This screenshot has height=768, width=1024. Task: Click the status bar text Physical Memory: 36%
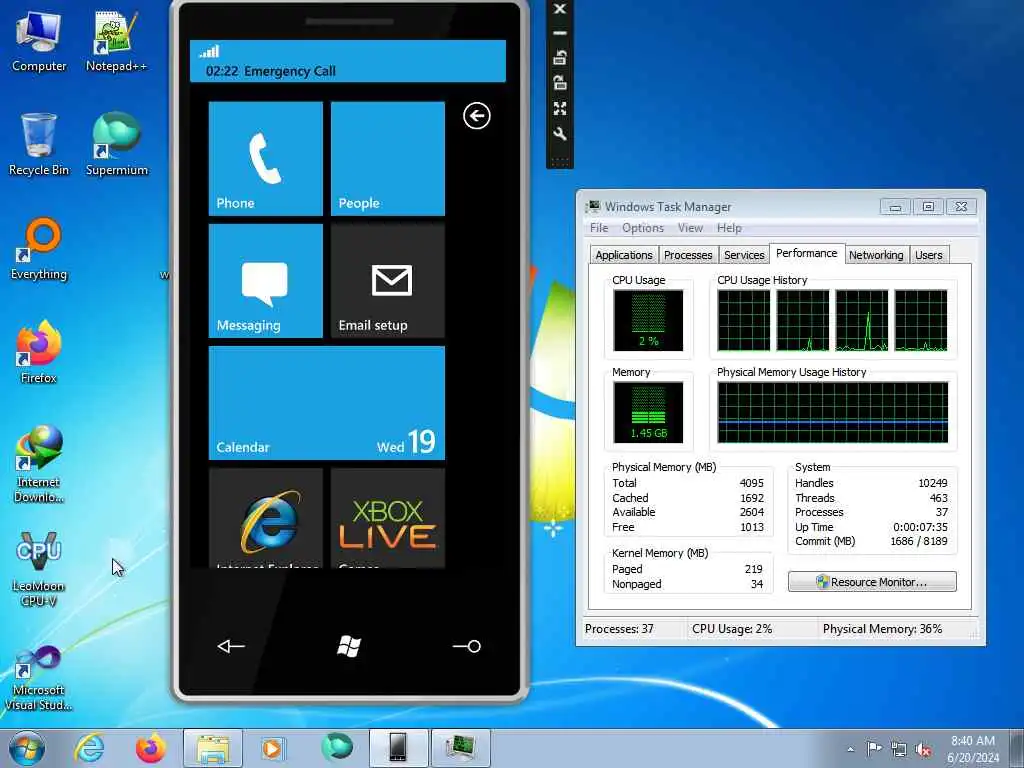tap(882, 629)
